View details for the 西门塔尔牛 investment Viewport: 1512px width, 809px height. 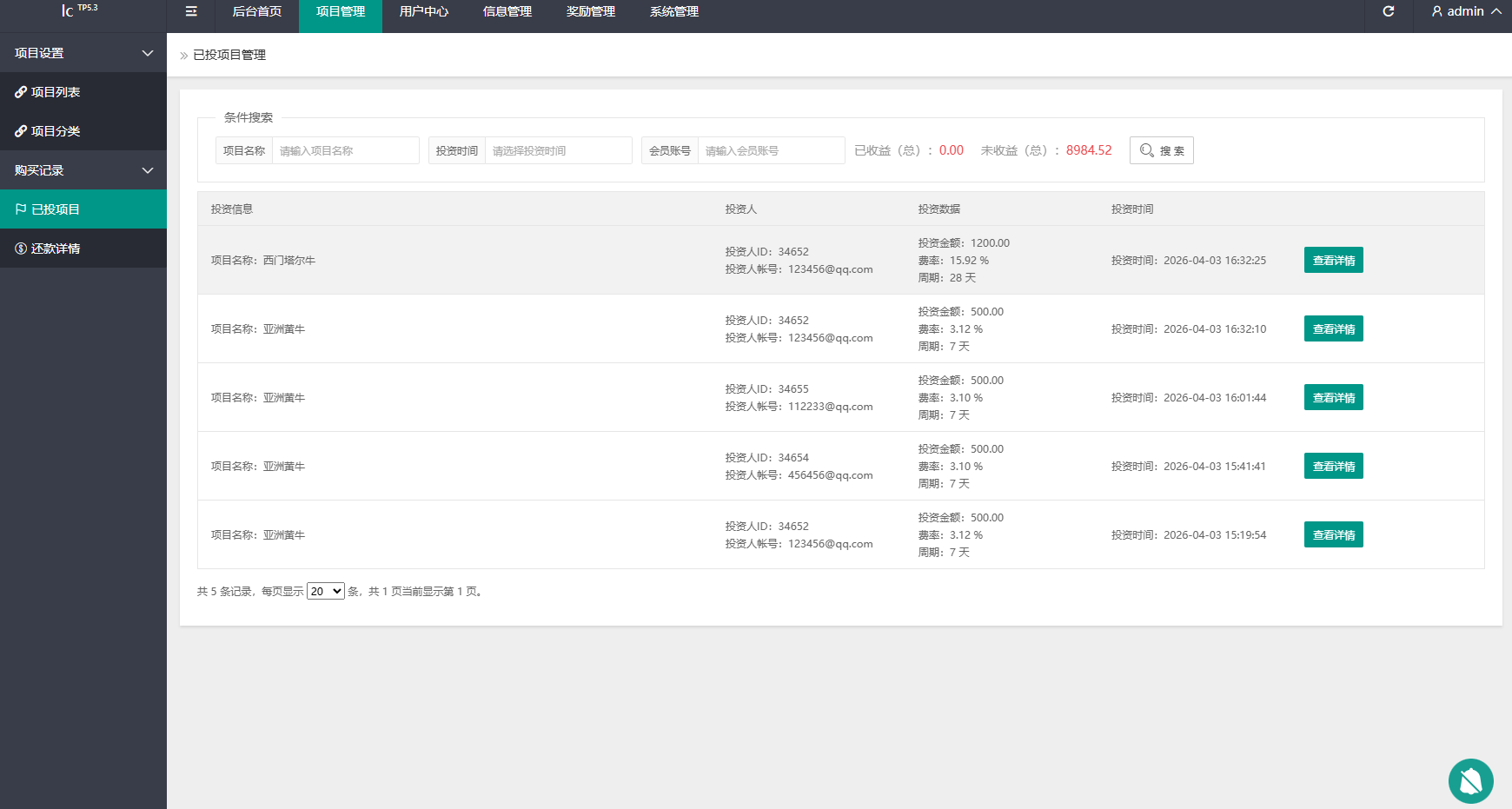tap(1333, 260)
